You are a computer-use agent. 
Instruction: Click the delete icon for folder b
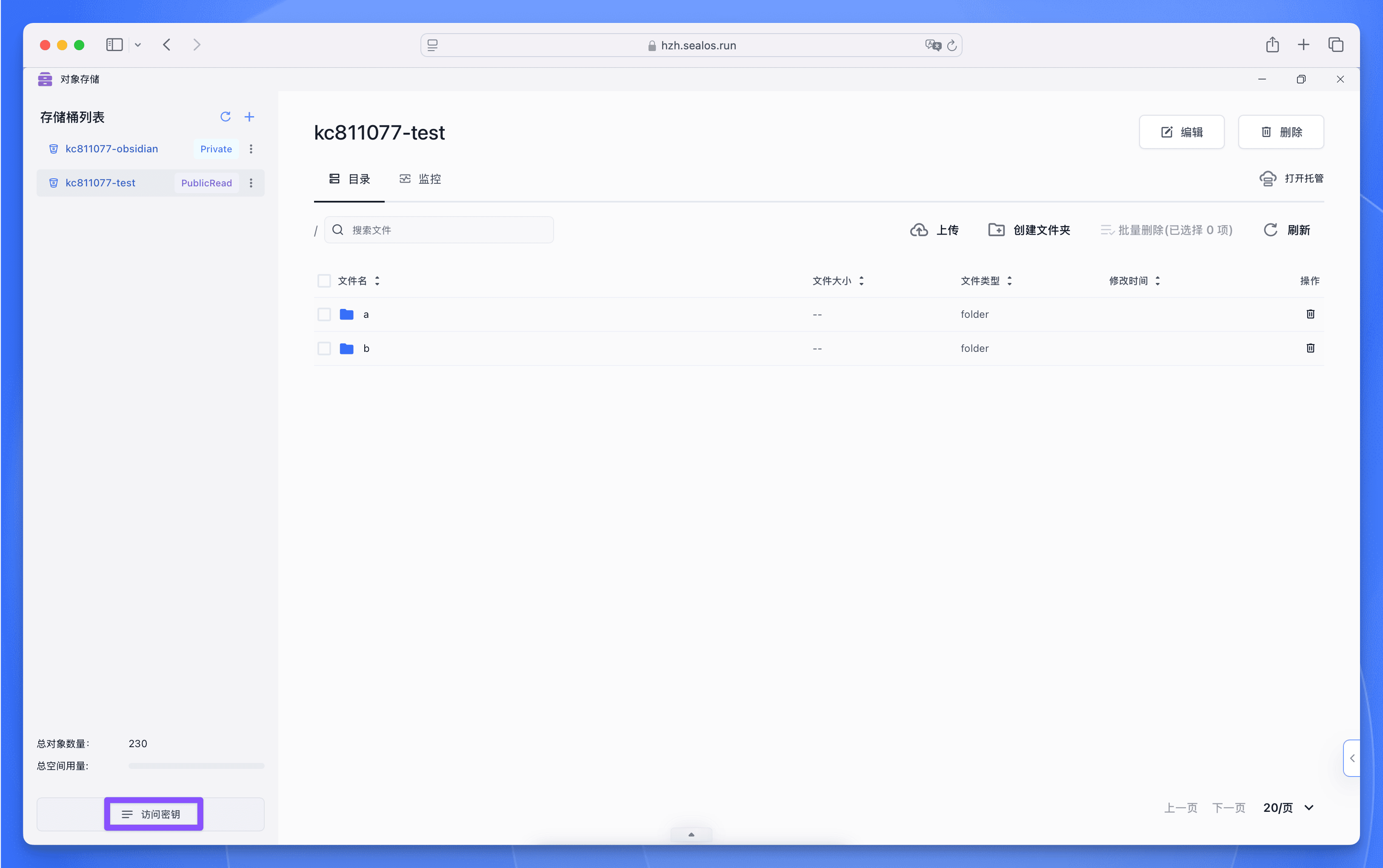1310,348
